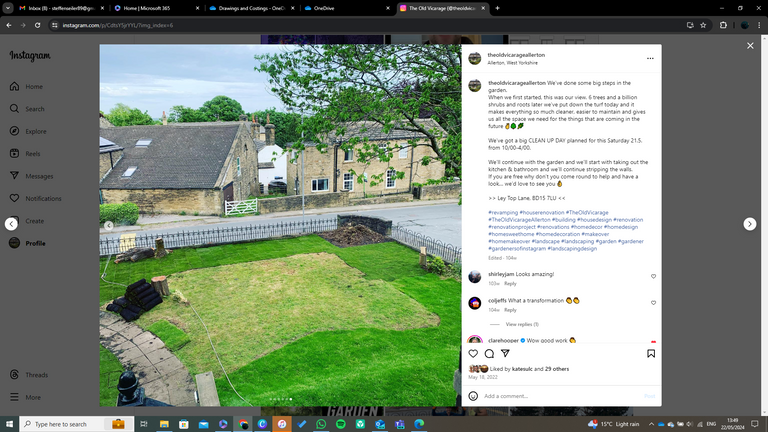The image size is (768, 432).
Task: Open the three-dot post options menu
Action: (650, 58)
